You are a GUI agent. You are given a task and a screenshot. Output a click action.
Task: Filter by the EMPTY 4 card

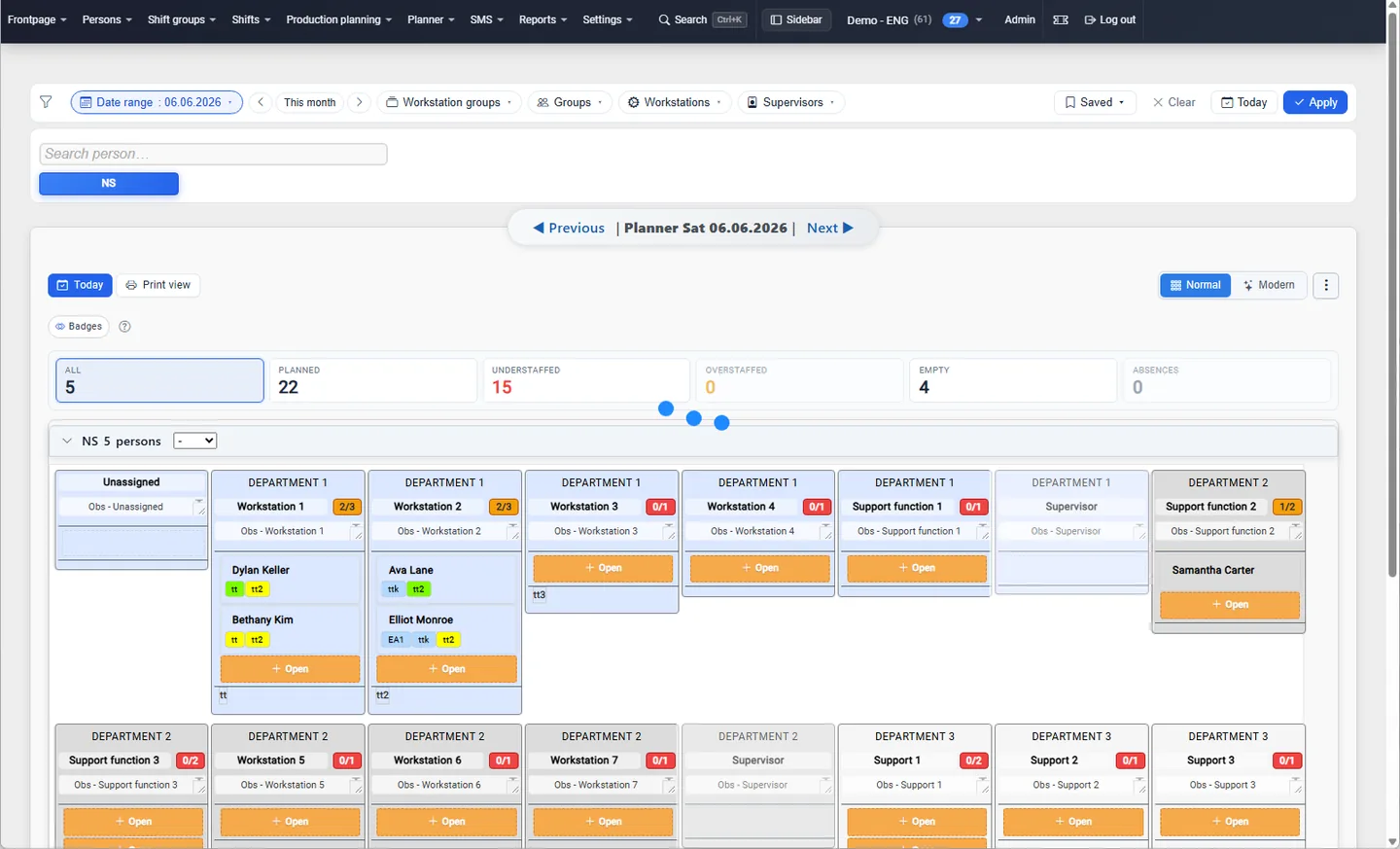coord(1013,380)
